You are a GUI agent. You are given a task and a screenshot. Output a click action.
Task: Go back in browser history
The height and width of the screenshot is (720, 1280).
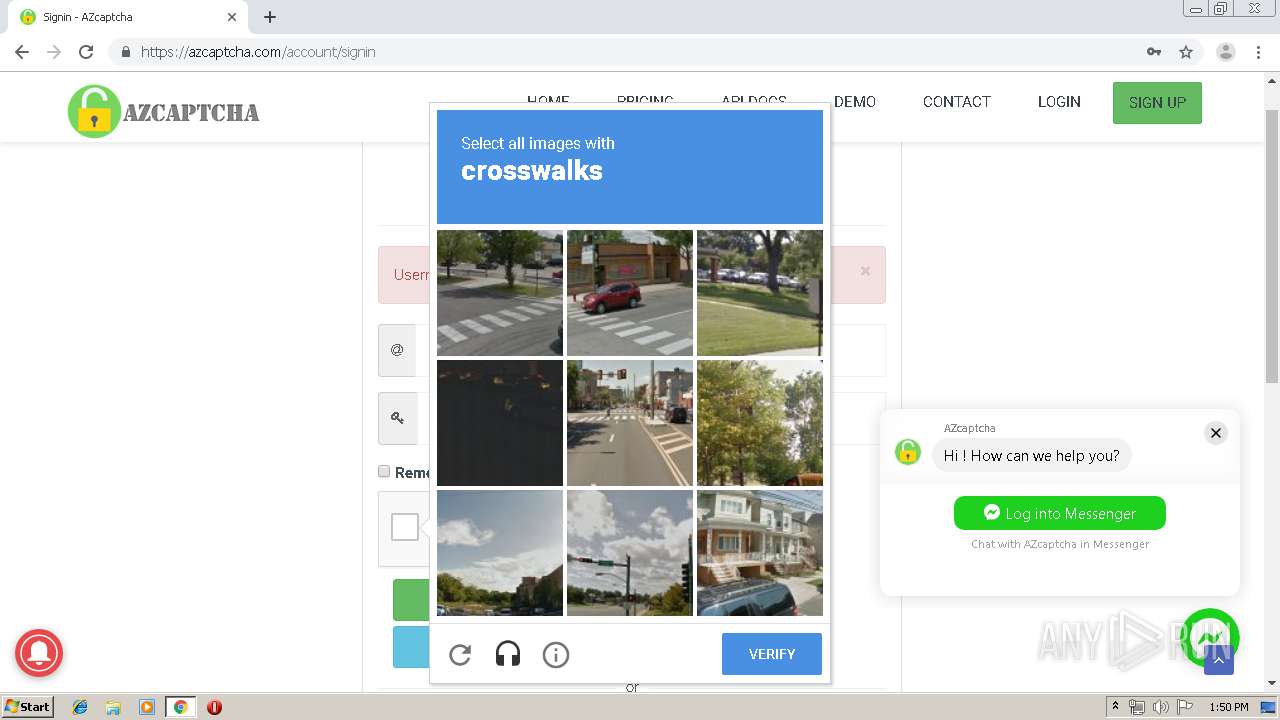click(x=22, y=52)
